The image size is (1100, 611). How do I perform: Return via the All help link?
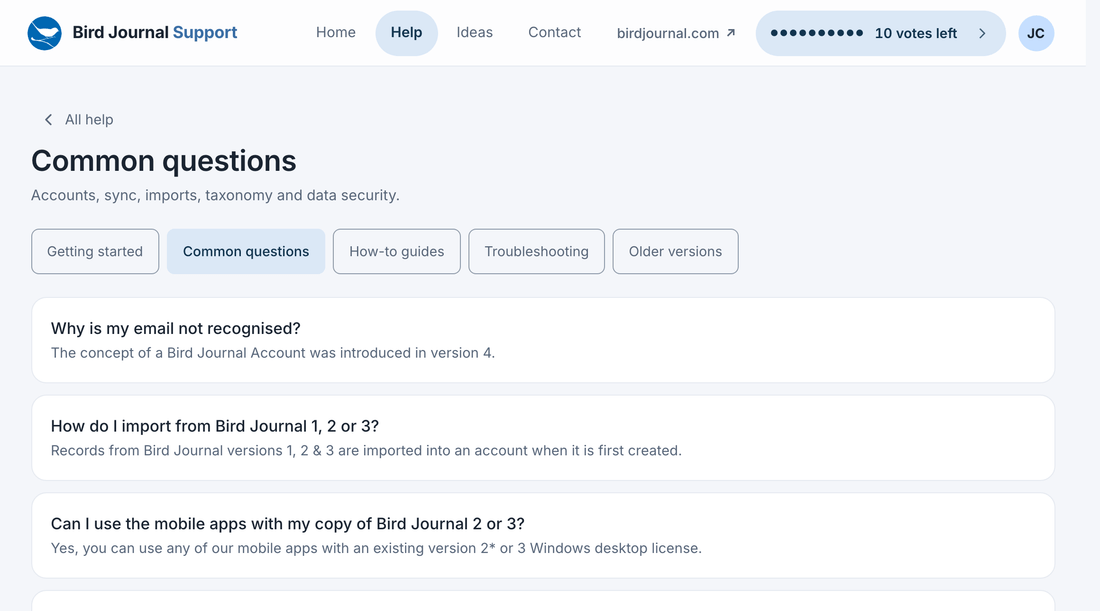point(79,120)
